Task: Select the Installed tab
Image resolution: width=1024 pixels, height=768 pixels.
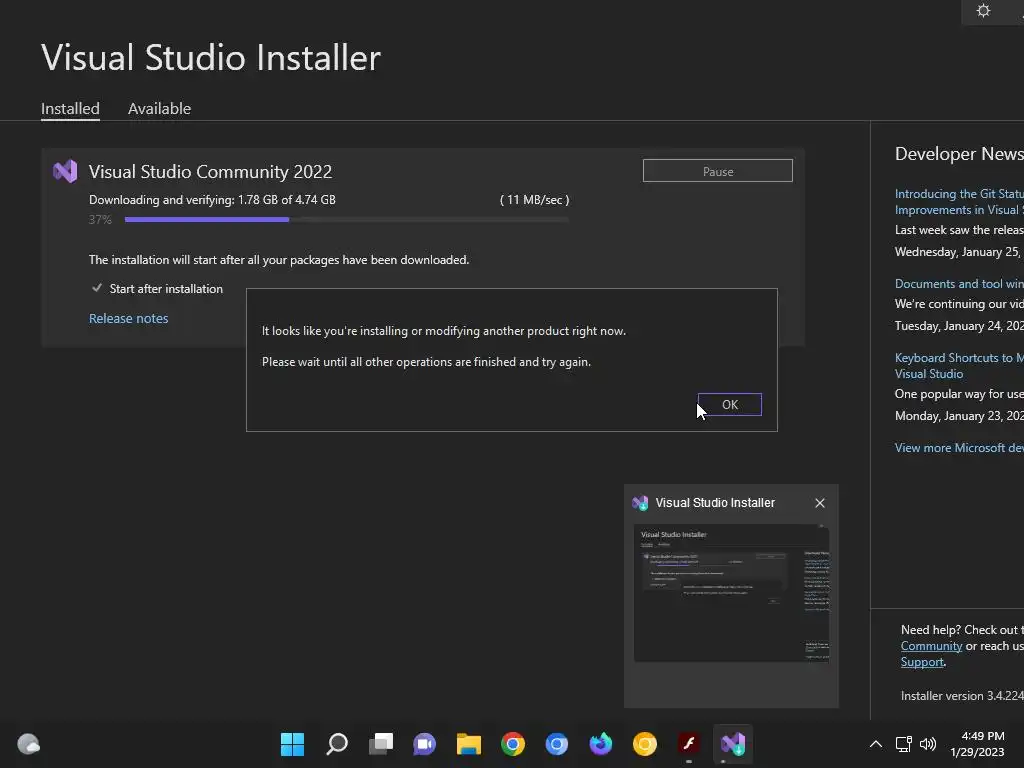Action: click(71, 108)
